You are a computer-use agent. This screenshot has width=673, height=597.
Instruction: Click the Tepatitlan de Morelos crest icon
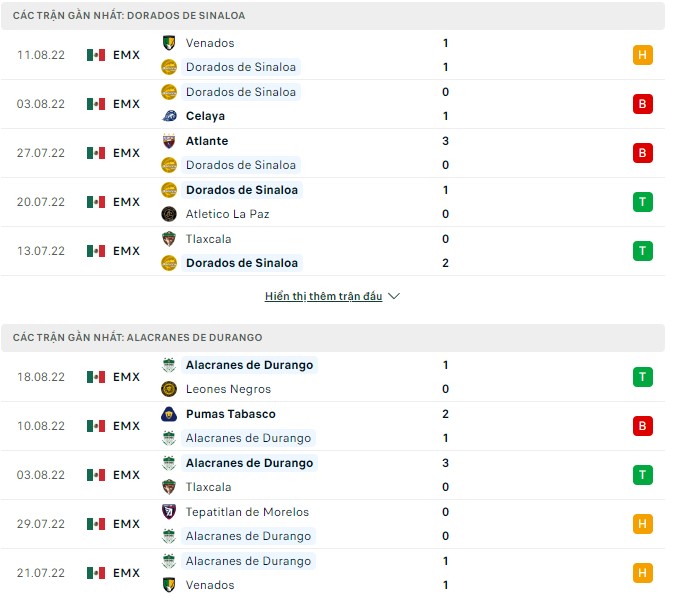click(x=168, y=512)
